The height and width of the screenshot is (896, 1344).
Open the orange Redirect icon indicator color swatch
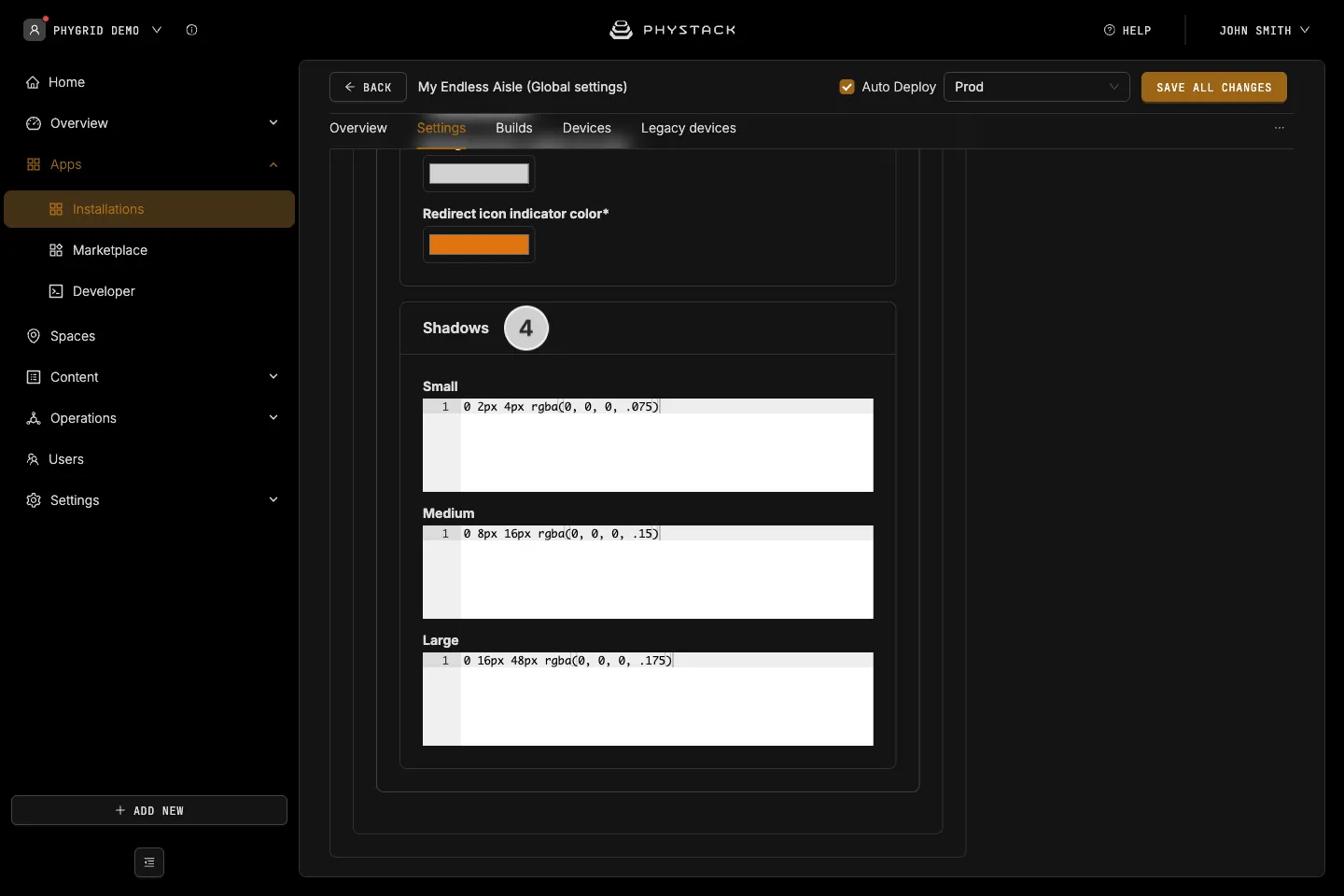(479, 245)
